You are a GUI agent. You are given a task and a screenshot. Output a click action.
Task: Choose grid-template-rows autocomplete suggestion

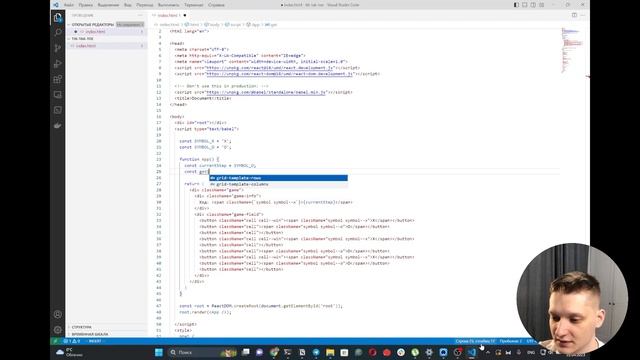point(278,178)
